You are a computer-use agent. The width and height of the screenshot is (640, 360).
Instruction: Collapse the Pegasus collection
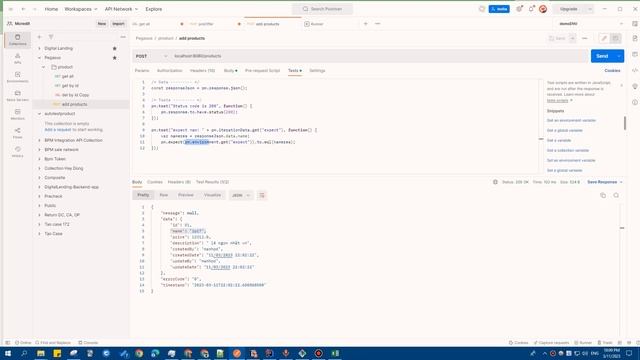[40, 58]
